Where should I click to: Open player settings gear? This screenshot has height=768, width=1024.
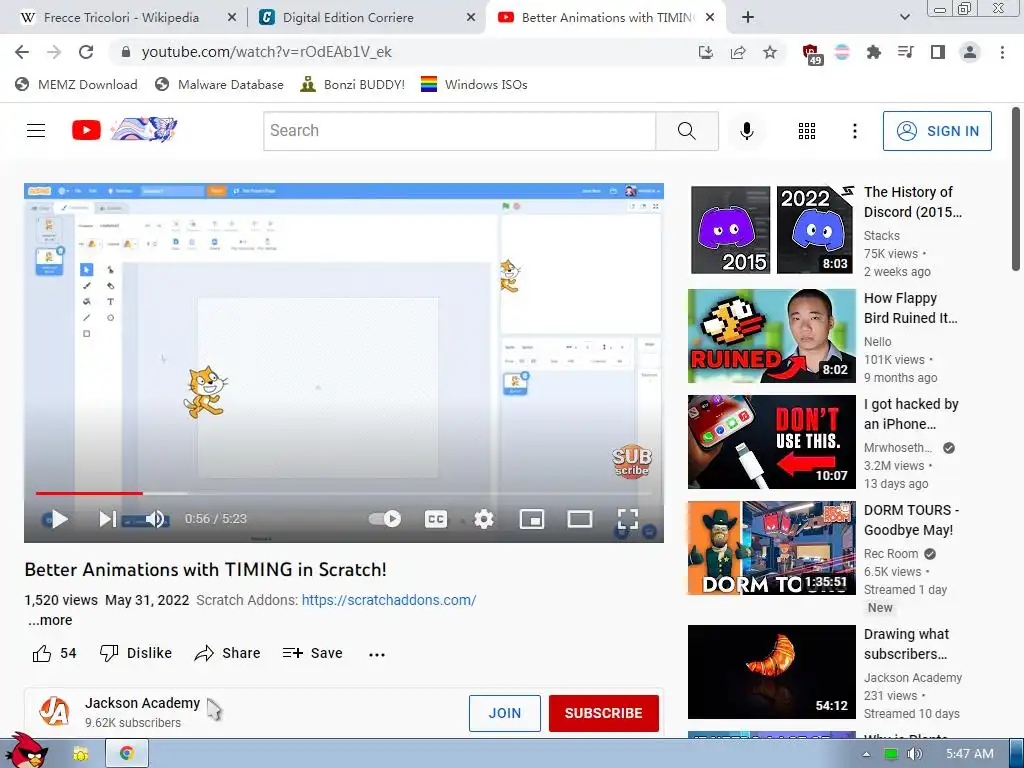coord(483,519)
